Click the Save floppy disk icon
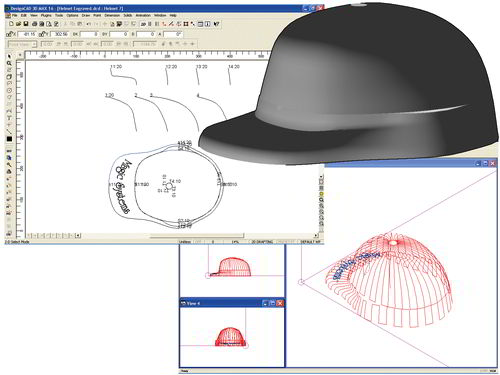500x375 pixels. (x=26, y=24)
